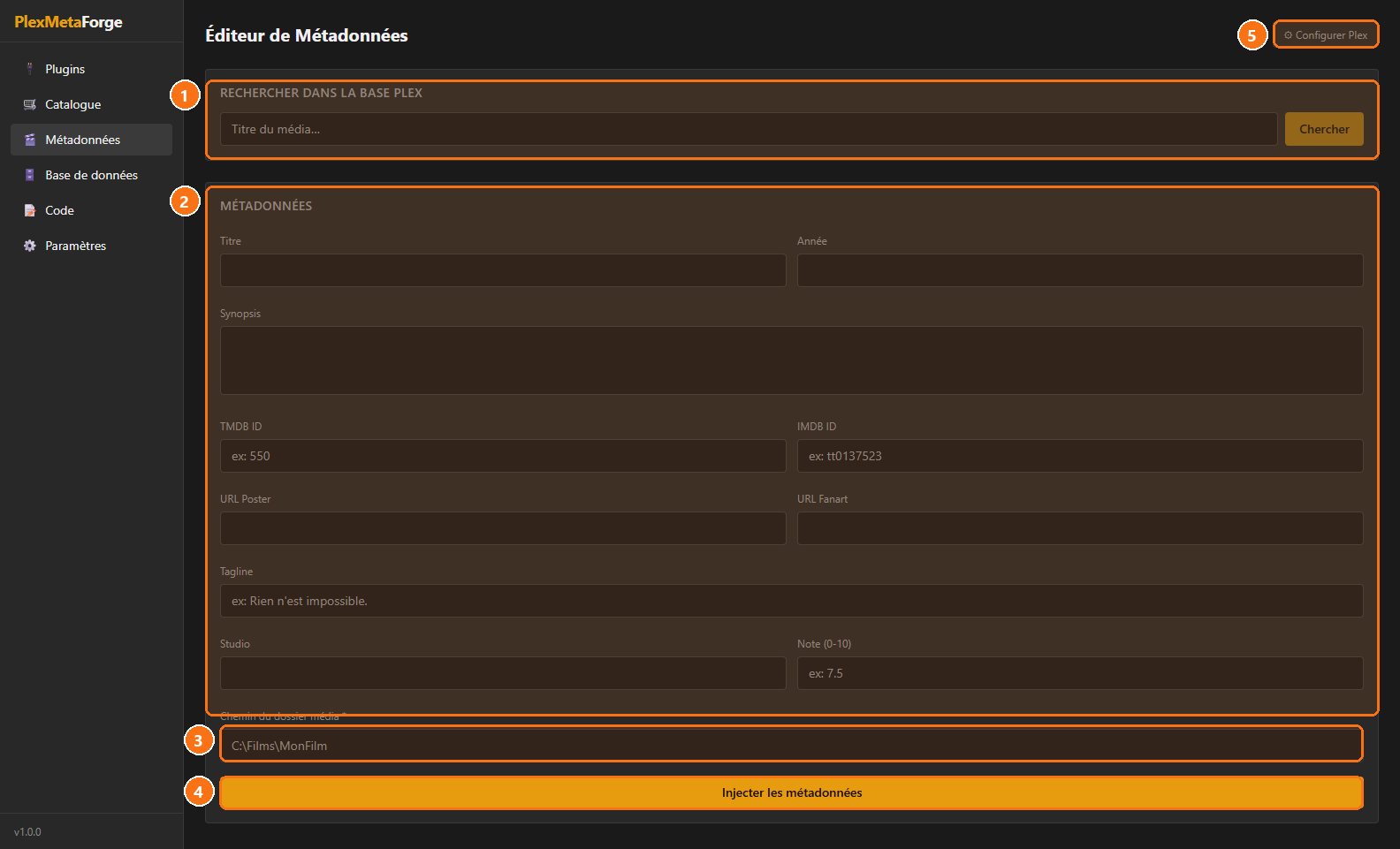
Task: Focus the Titre du média search field
Action: point(749,129)
